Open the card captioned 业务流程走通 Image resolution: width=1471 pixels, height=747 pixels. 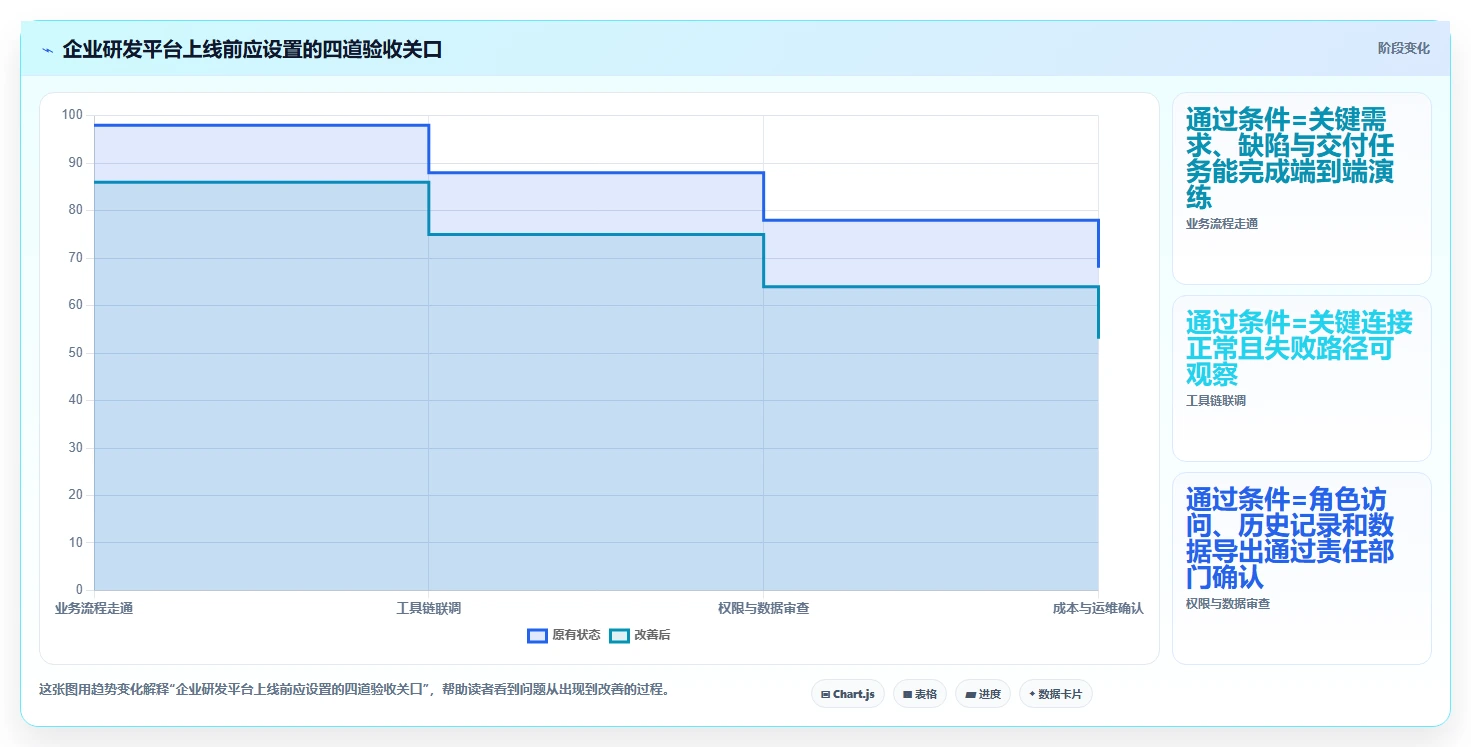1301,189
